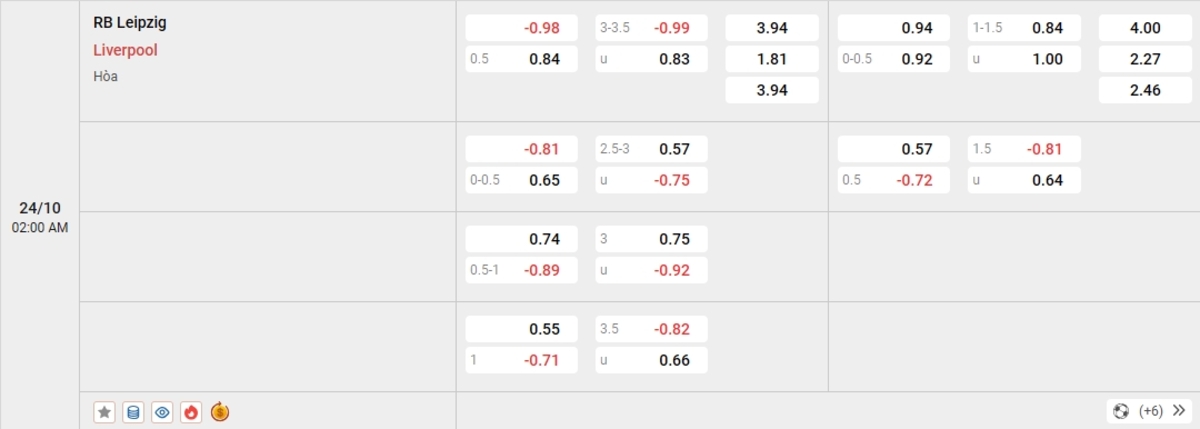The width and height of the screenshot is (1200, 429).
Task: Select the first-half 4.00 home odds
Action: (x=1145, y=28)
